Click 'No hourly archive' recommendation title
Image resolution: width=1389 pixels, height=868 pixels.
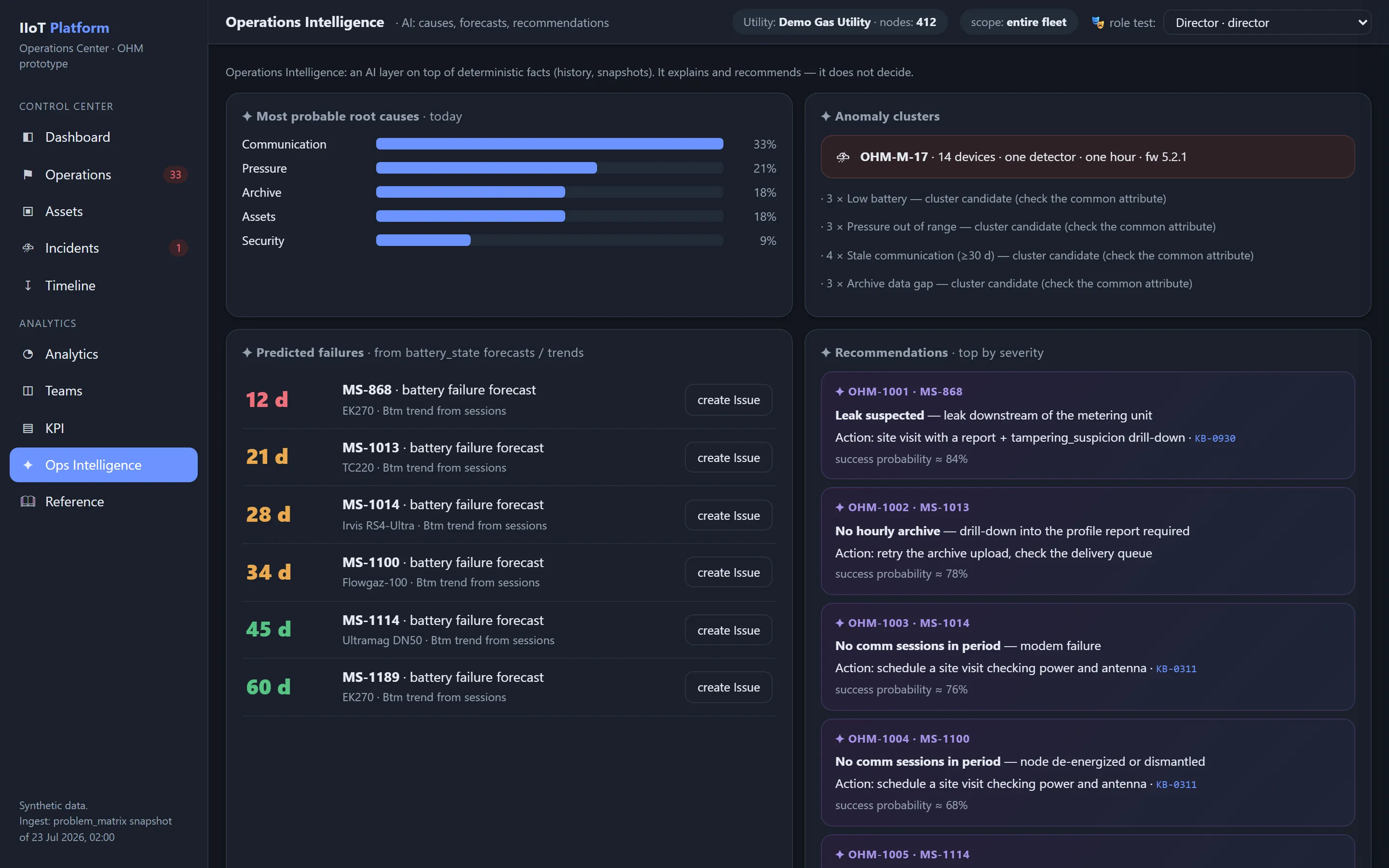click(887, 531)
